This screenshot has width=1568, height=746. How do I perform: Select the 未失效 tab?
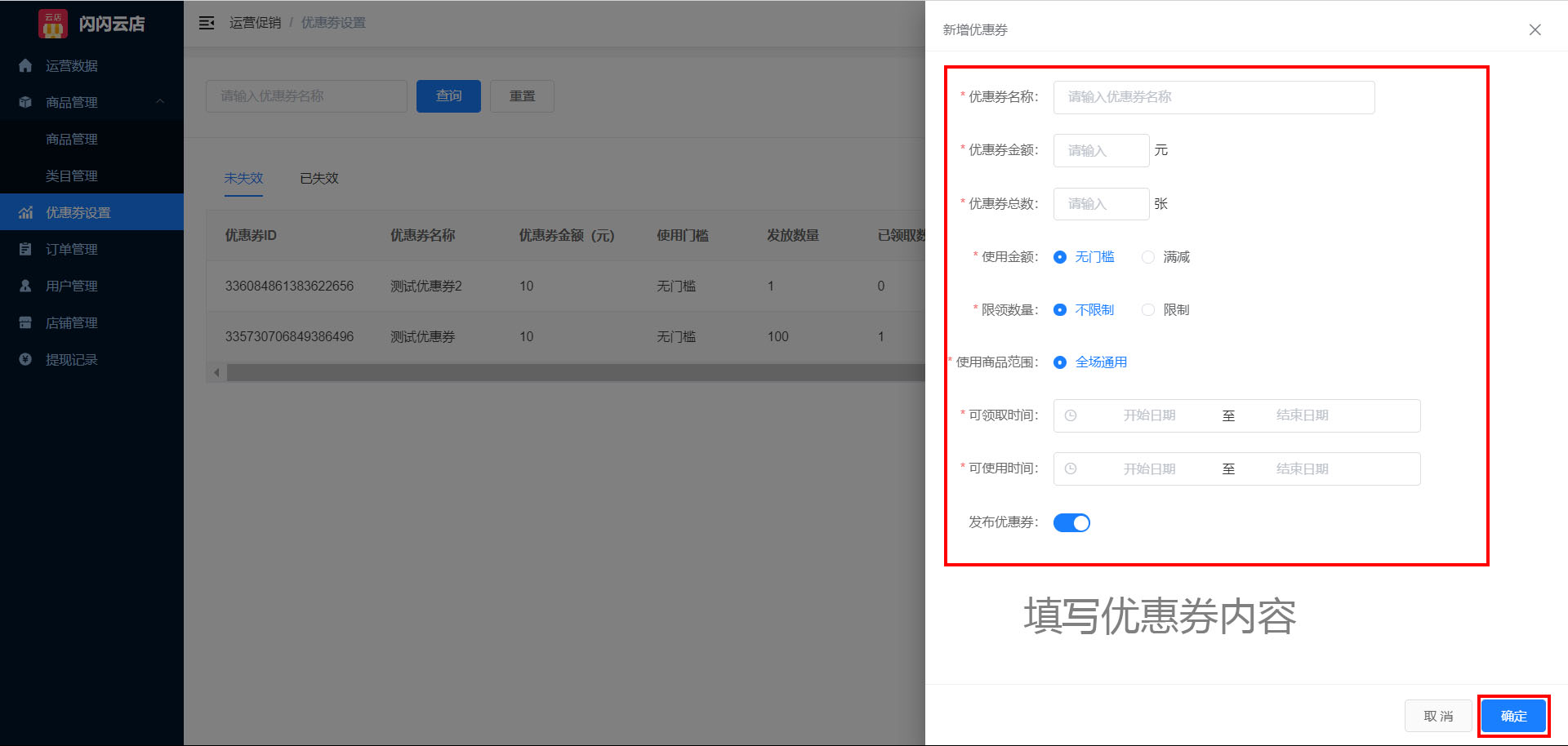pos(243,178)
